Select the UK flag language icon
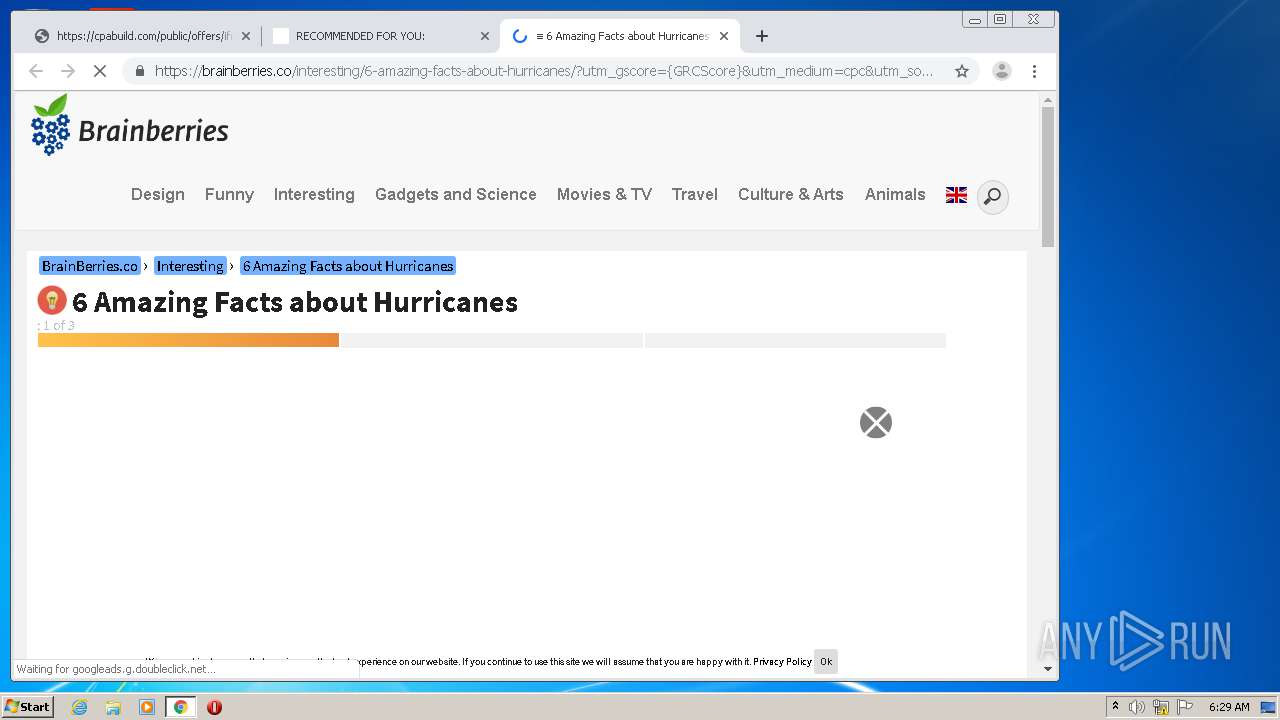 [956, 195]
